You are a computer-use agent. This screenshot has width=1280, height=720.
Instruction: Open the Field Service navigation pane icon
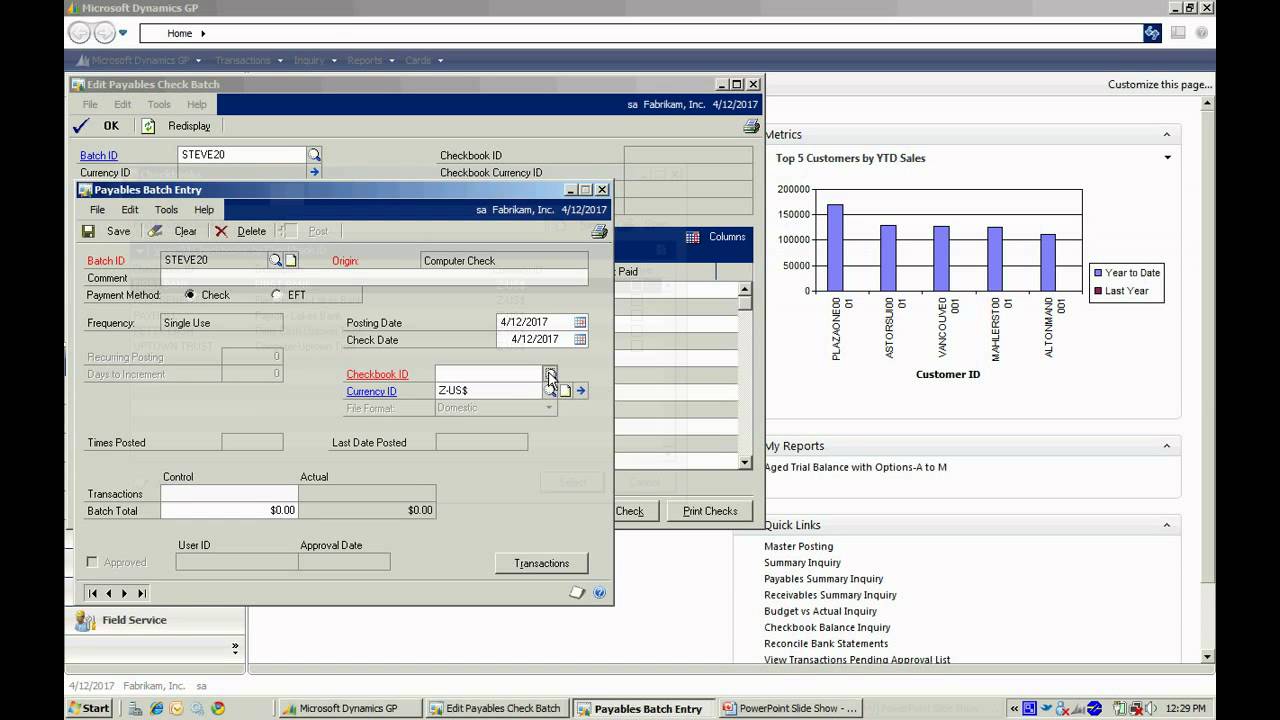click(x=85, y=621)
